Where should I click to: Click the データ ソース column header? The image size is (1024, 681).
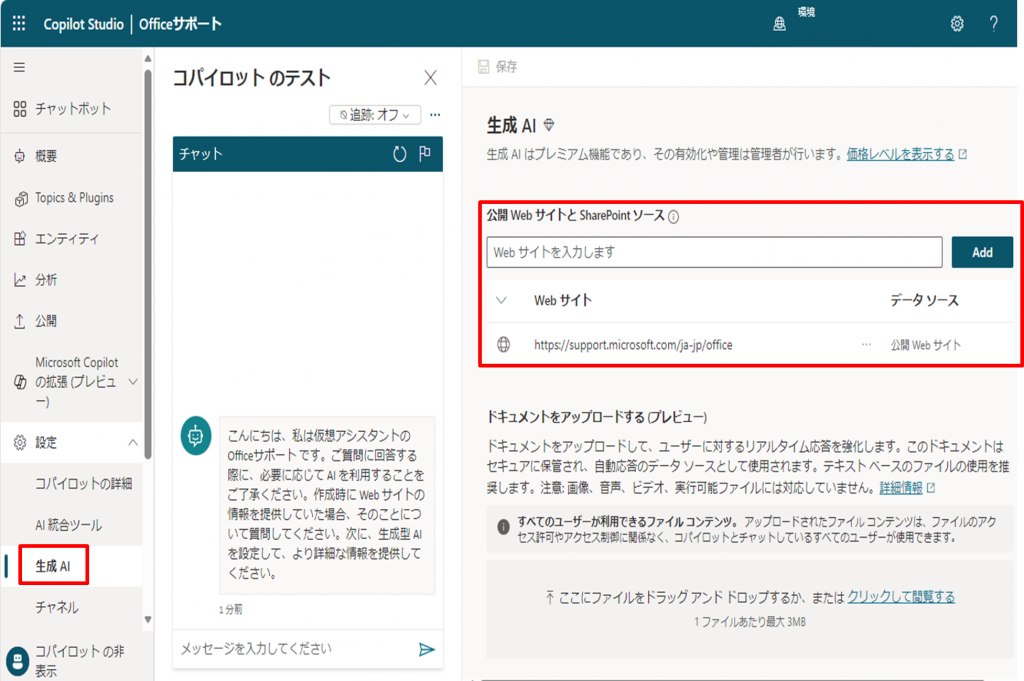point(924,300)
